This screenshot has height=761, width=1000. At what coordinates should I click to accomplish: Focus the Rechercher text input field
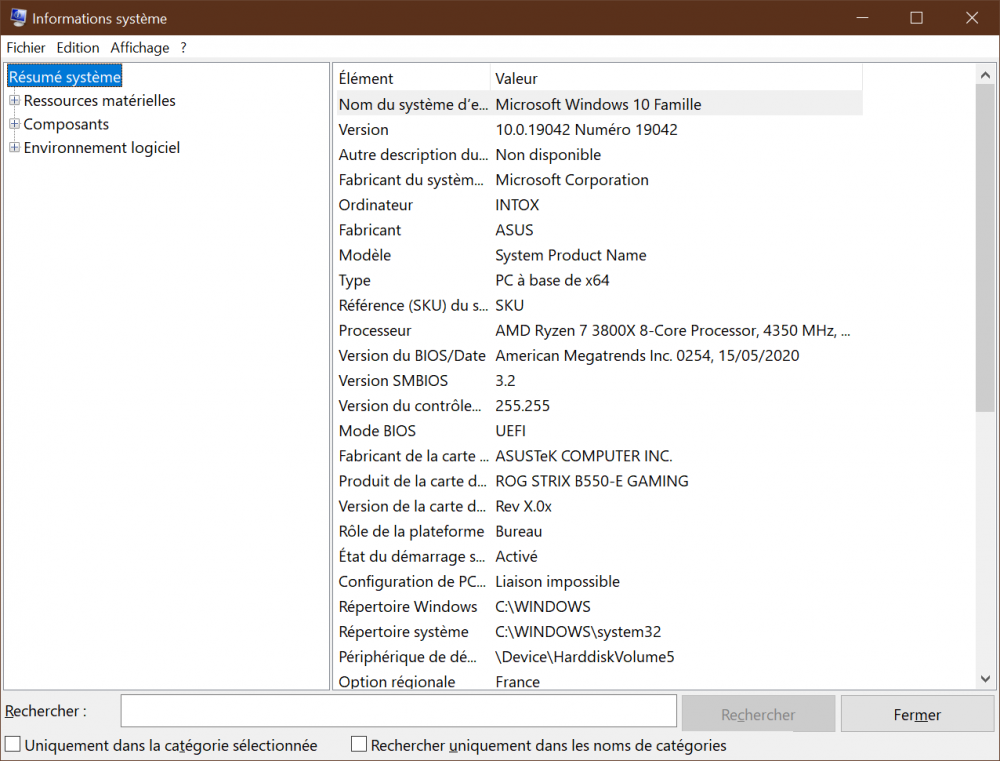pyautogui.click(x=398, y=711)
